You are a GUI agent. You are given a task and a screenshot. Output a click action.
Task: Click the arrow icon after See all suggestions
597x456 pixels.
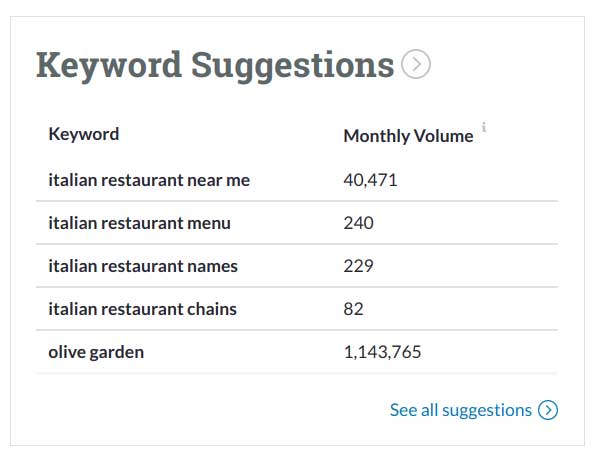coord(548,410)
